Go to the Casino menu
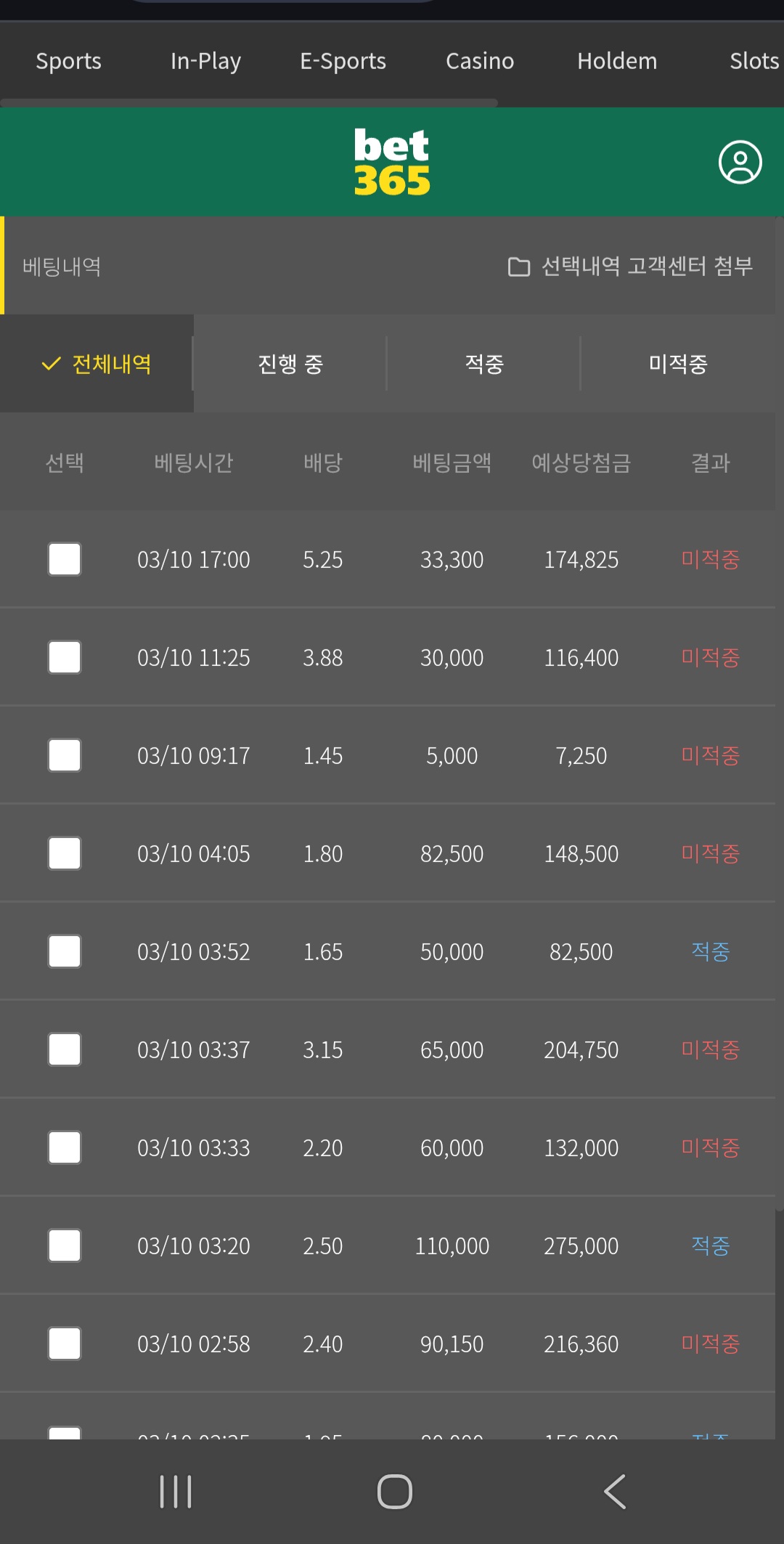Screen dimensions: 784x1544 tap(480, 61)
